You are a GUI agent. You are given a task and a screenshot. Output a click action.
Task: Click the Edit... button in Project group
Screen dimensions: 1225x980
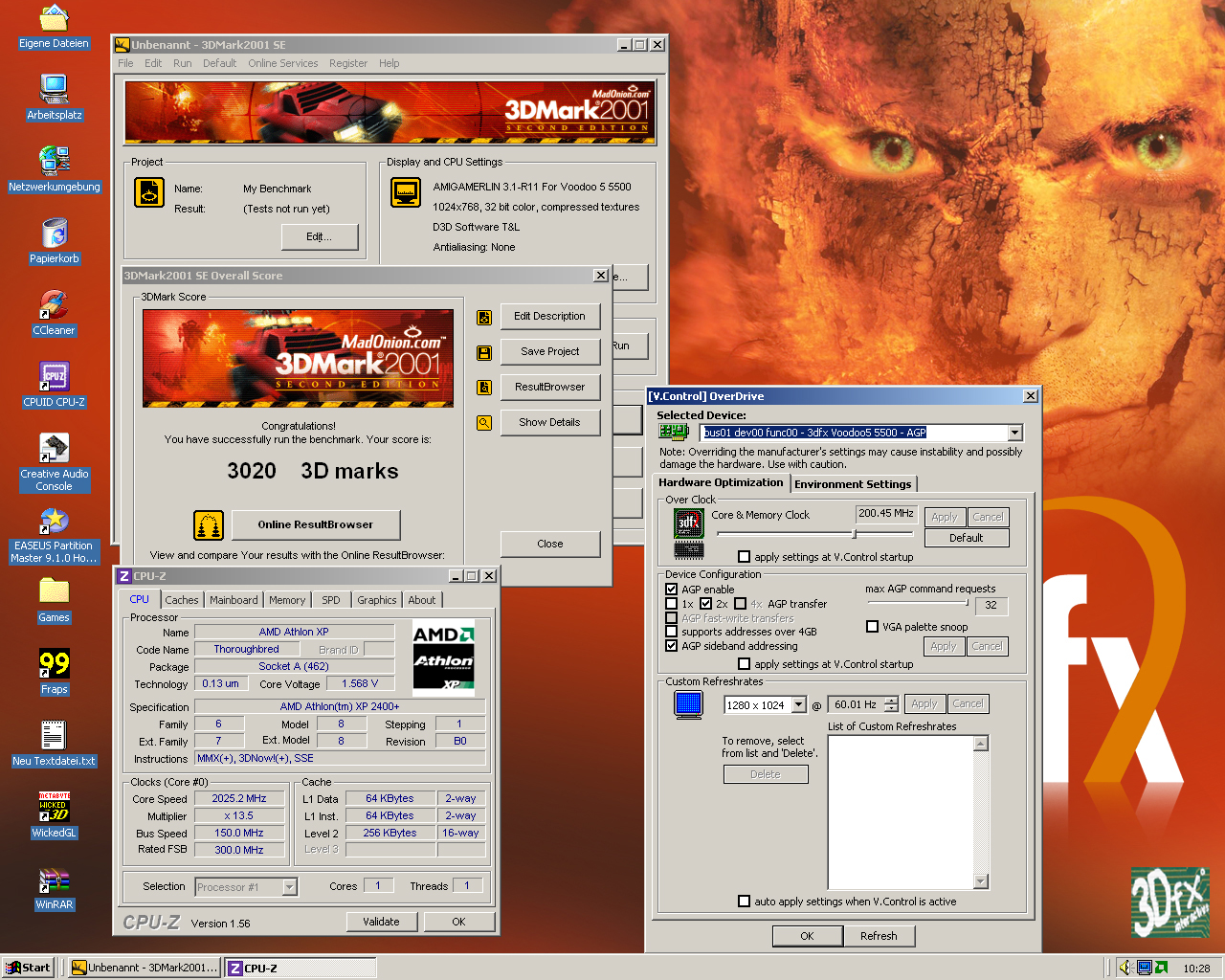(319, 237)
